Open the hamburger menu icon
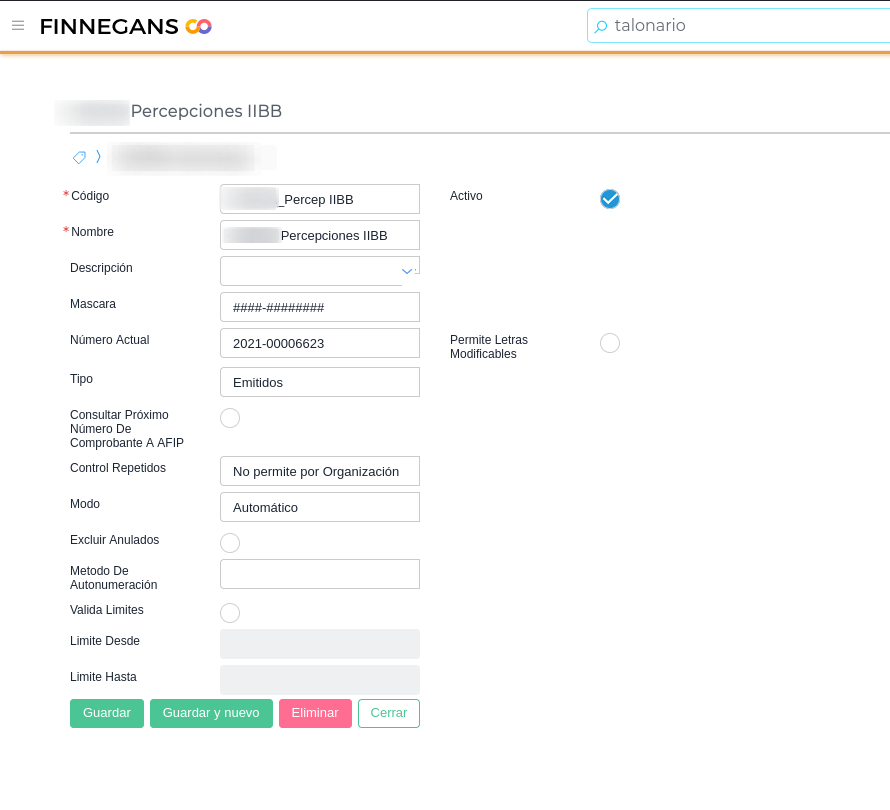This screenshot has height=810, width=890. point(18,25)
